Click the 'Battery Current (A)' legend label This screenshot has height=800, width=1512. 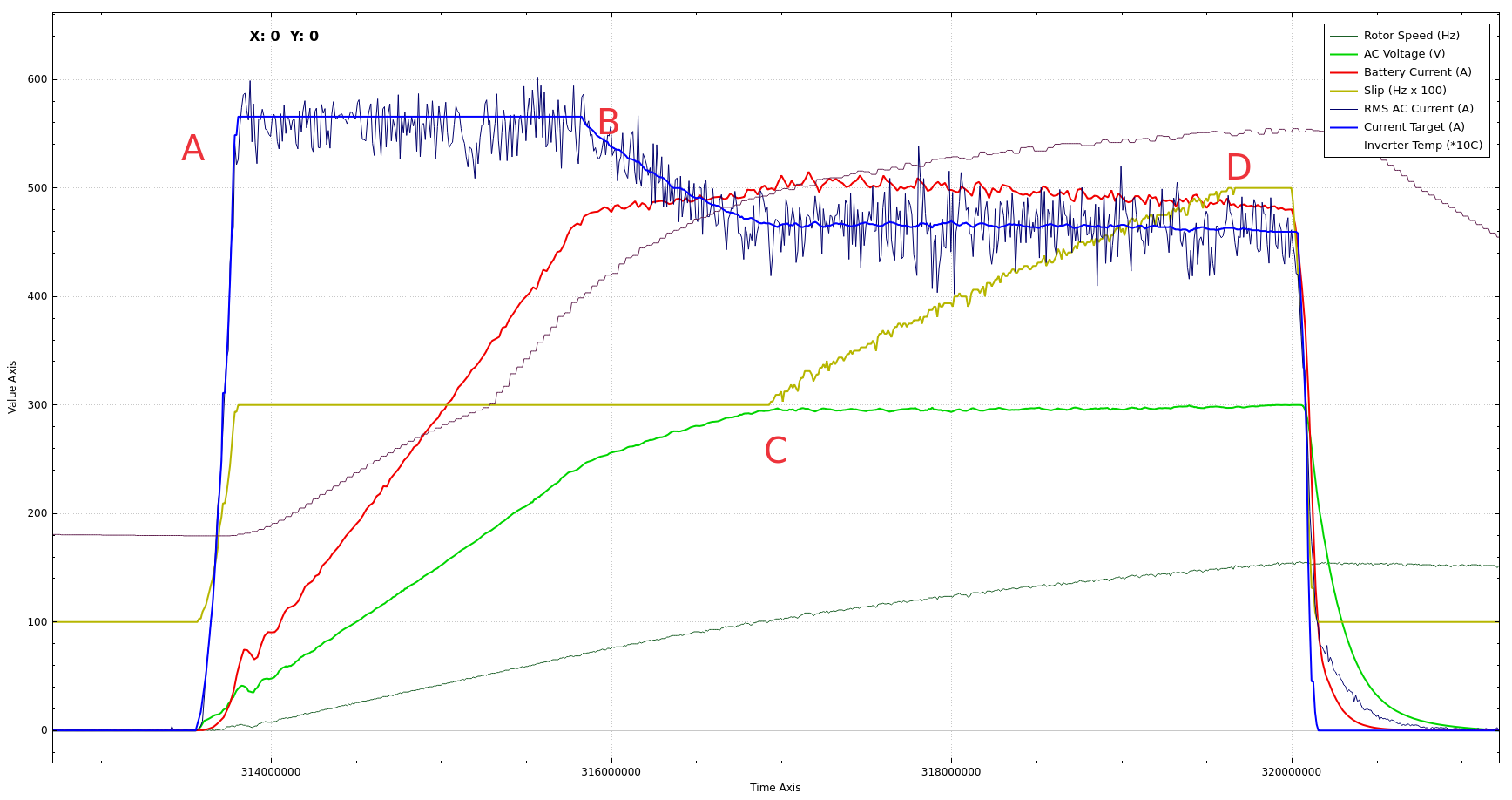pos(1417,72)
